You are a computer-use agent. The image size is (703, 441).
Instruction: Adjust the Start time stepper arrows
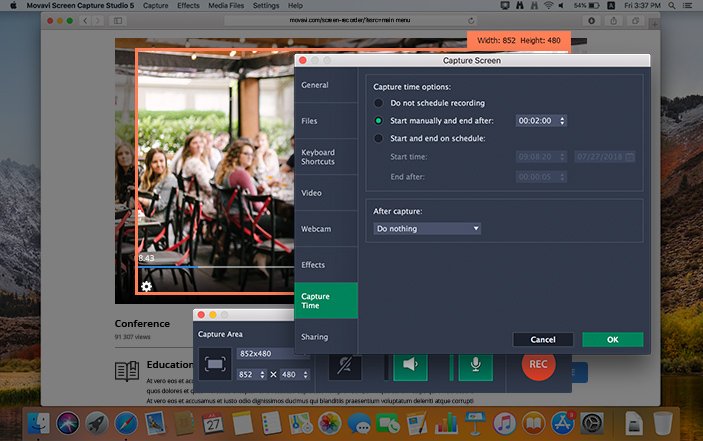(x=562, y=157)
